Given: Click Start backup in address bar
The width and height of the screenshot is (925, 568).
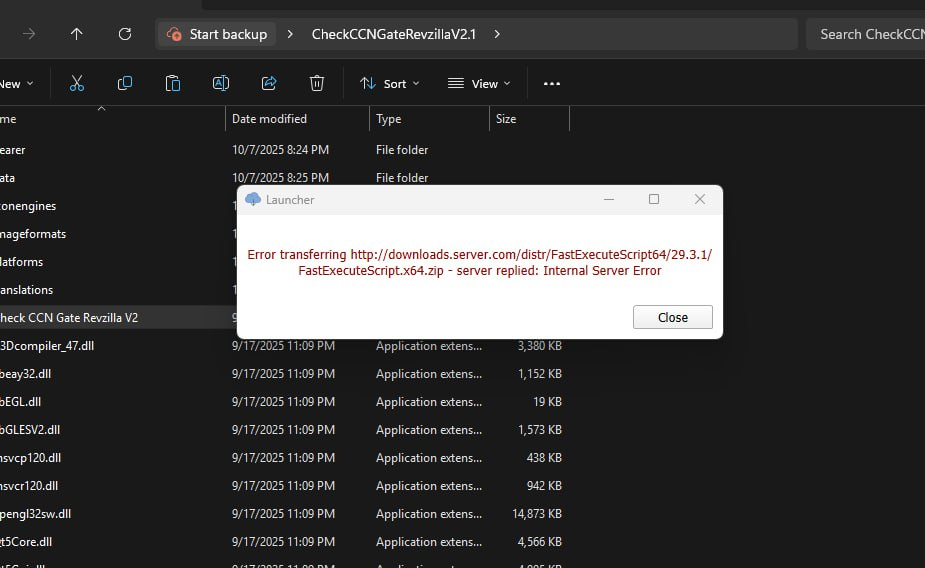Looking at the screenshot, I should point(218,34).
